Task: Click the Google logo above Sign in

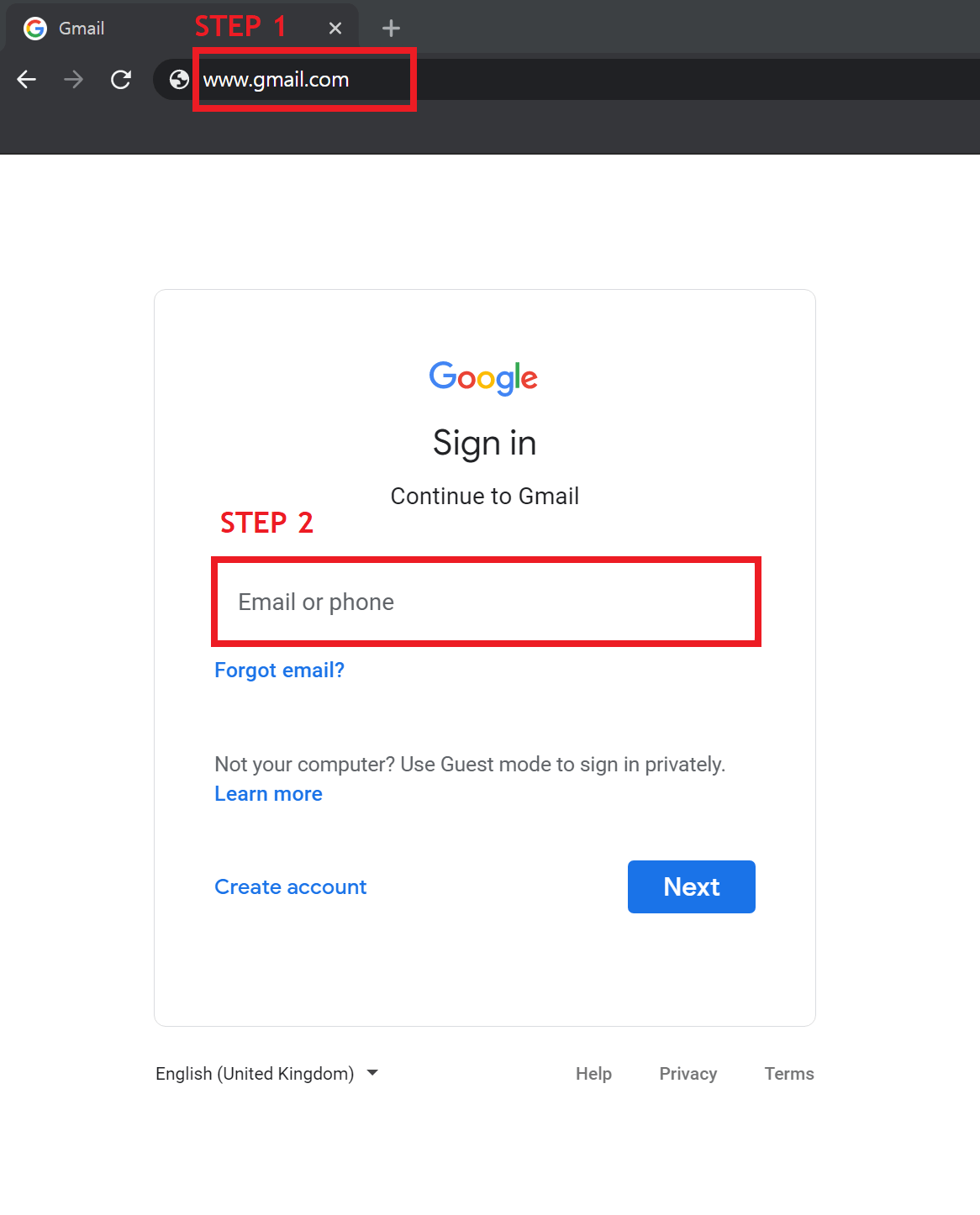Action: click(x=483, y=378)
